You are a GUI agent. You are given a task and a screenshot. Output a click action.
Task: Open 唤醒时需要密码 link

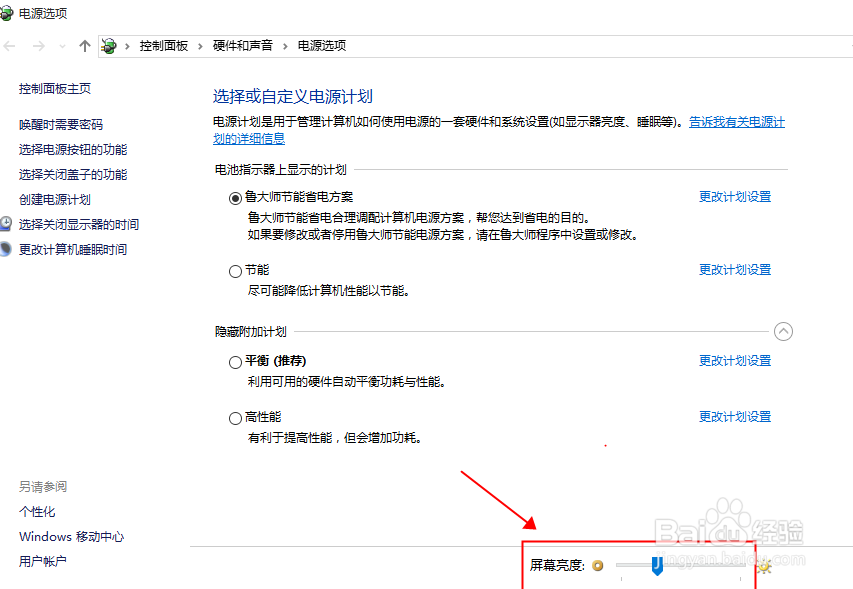pyautogui.click(x=61, y=125)
